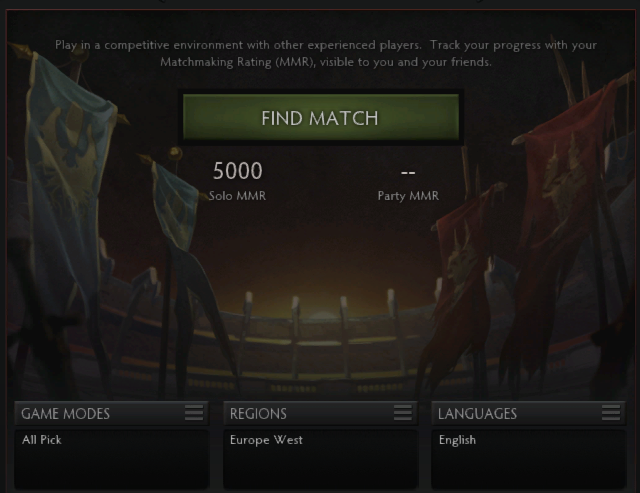This screenshot has height=493, width=640.
Task: Click the REGIONS panel header
Action: tap(320, 413)
